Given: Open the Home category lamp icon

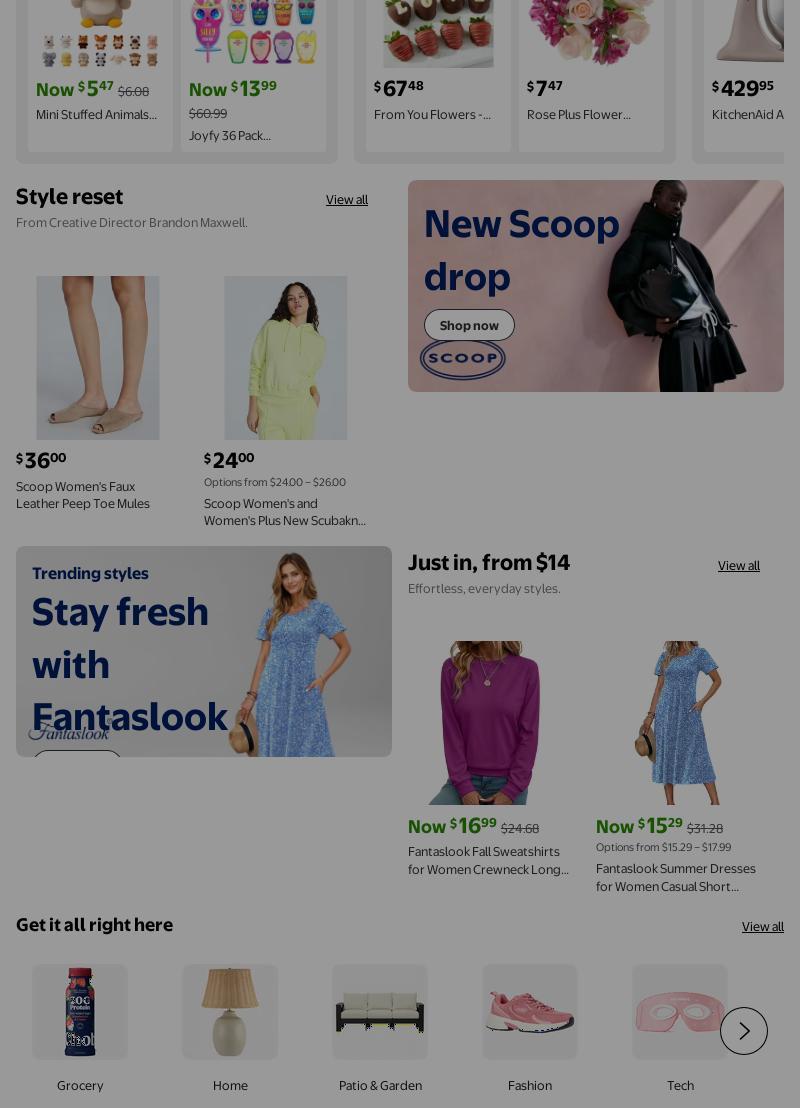Looking at the screenshot, I should pos(230,1012).
